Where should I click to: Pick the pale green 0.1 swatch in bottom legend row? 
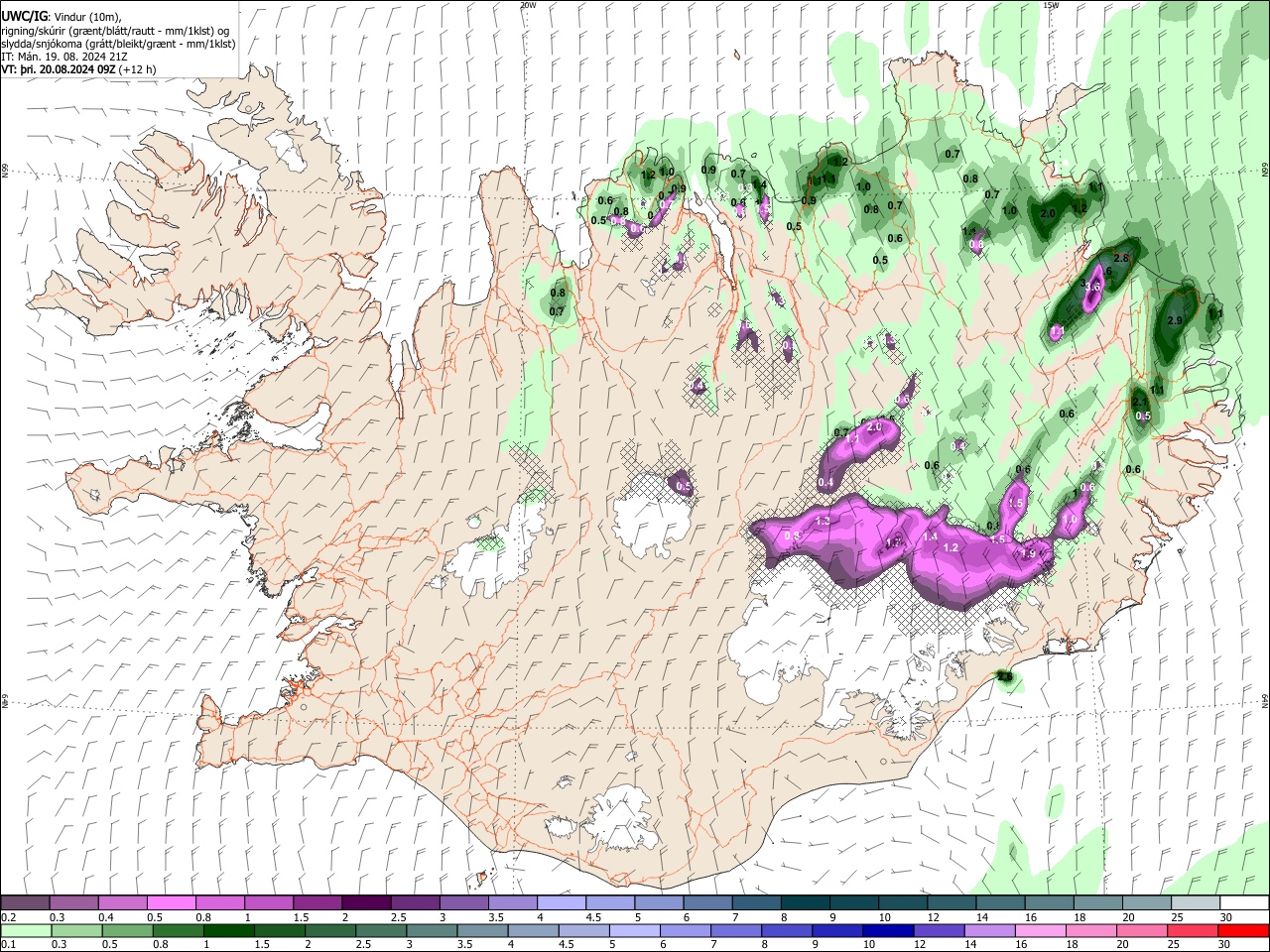pyautogui.click(x=25, y=930)
